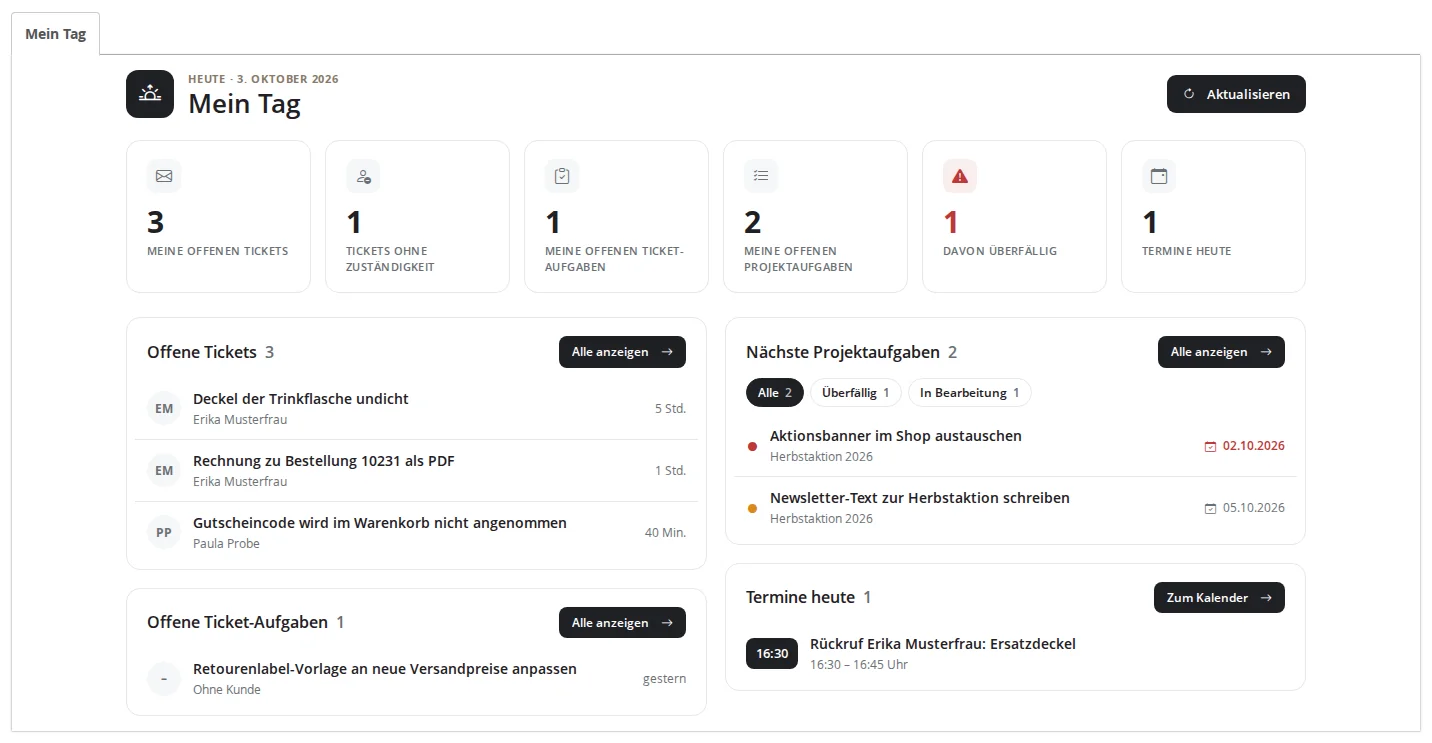
Task: Select the Alle 2 filter chip
Action: click(775, 393)
